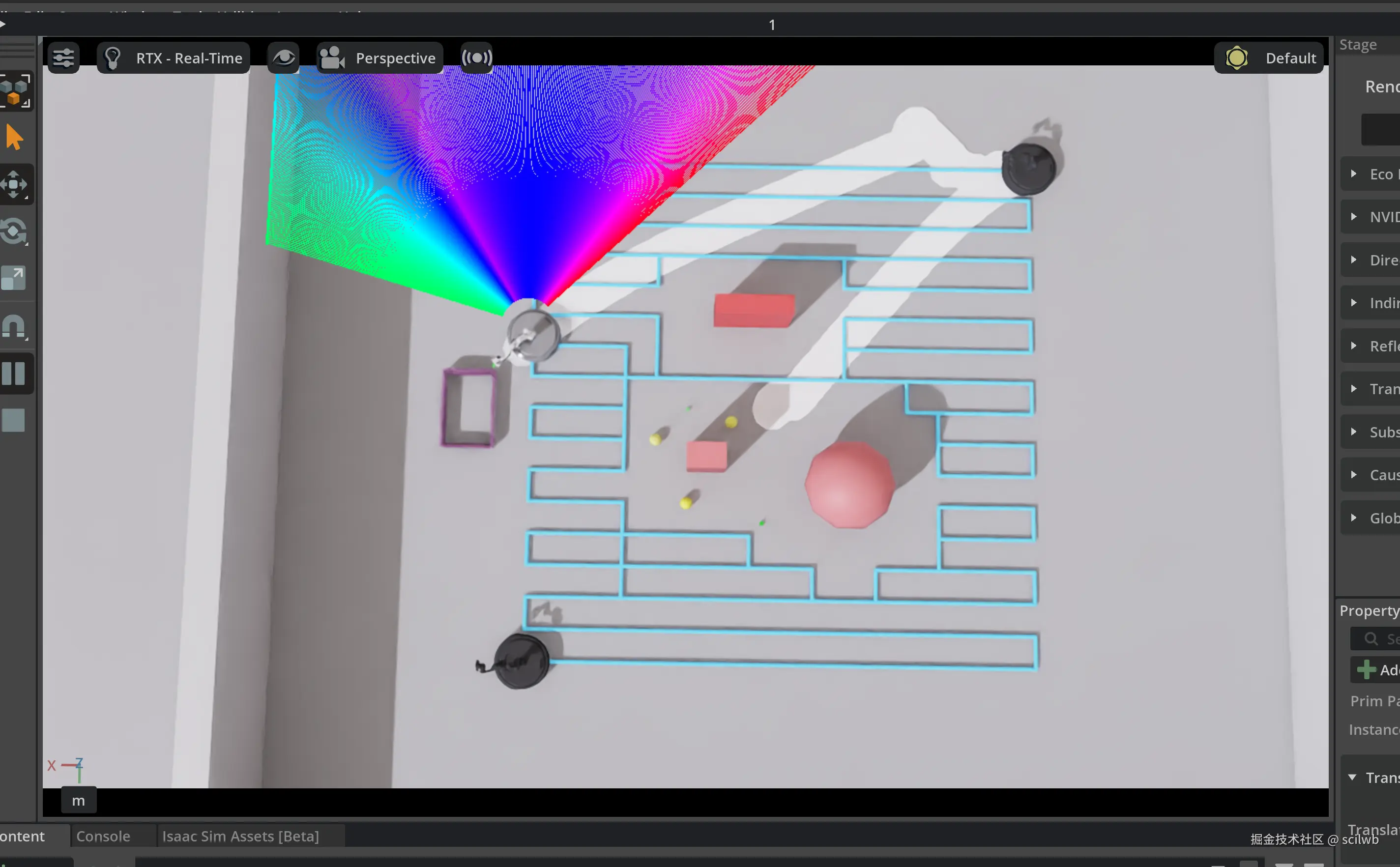Screen dimensions: 1400x867
Task: Toggle the magnet snap tool
Action: pos(14,327)
